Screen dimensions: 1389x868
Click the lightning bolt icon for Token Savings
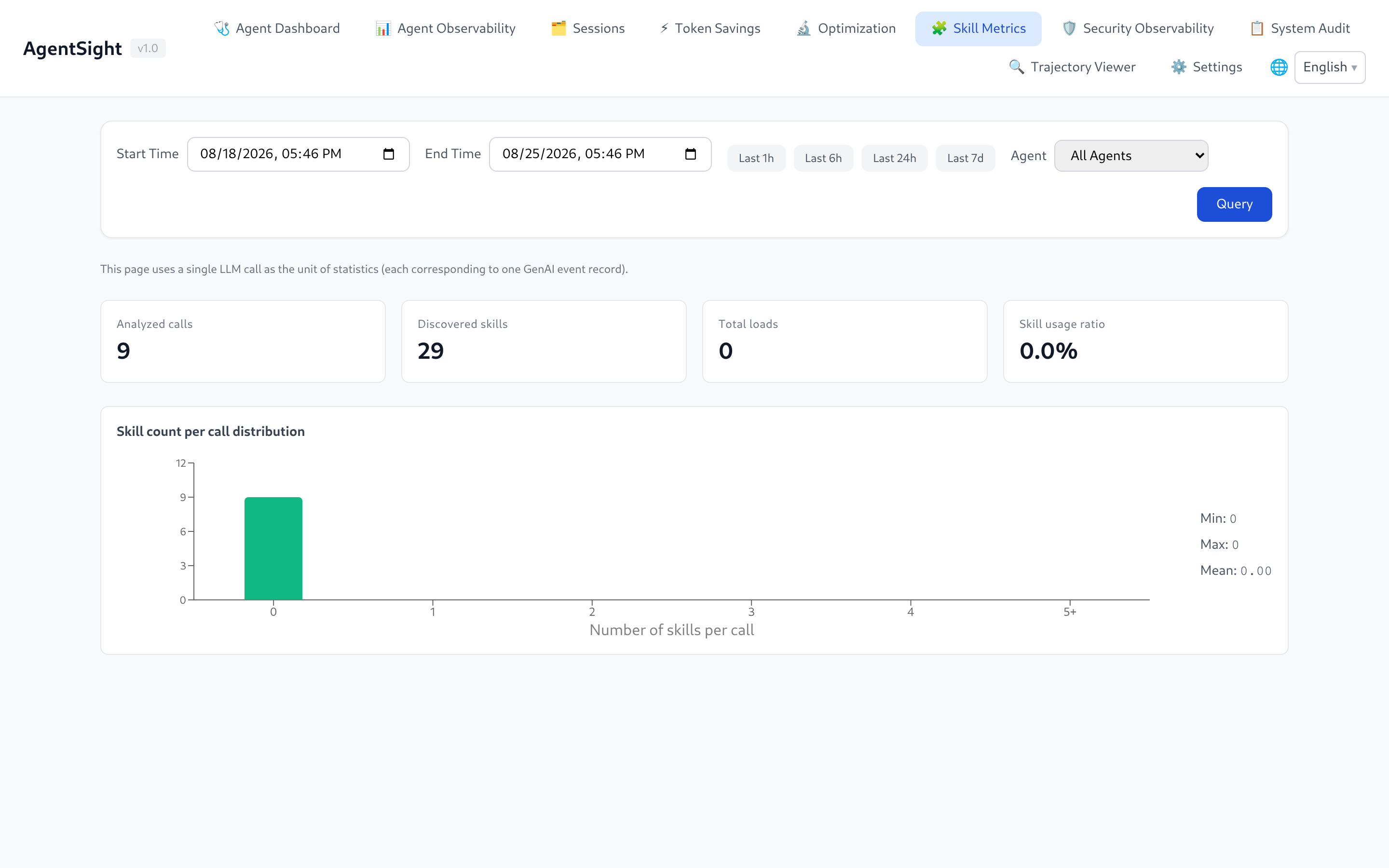(664, 28)
